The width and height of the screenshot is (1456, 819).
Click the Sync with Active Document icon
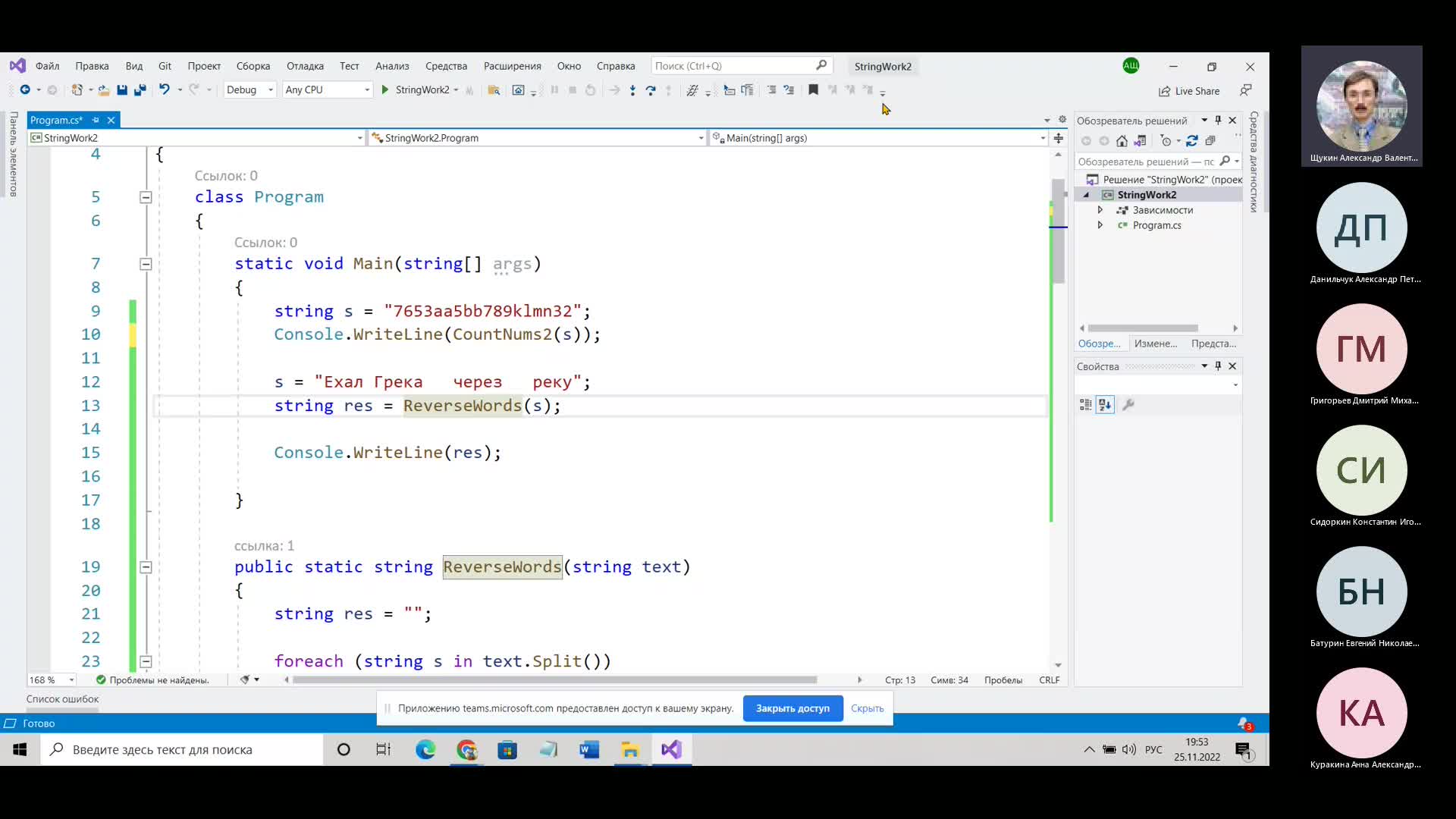coord(1192,141)
